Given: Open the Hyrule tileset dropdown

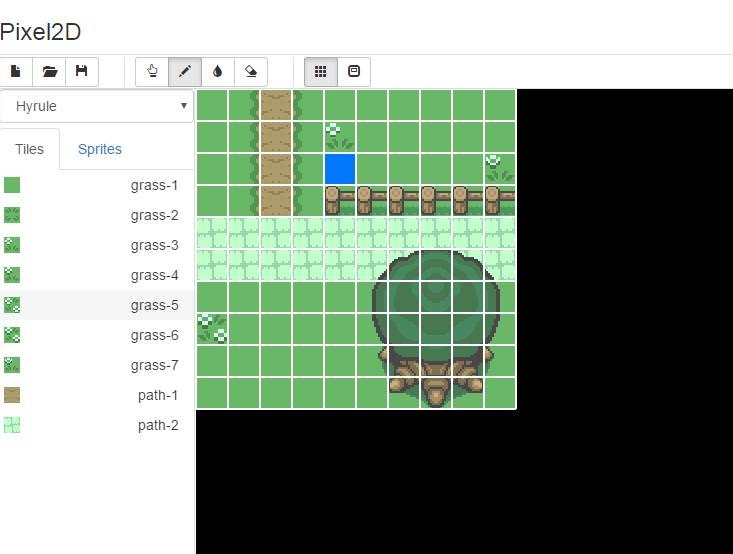Looking at the screenshot, I should tap(97, 106).
